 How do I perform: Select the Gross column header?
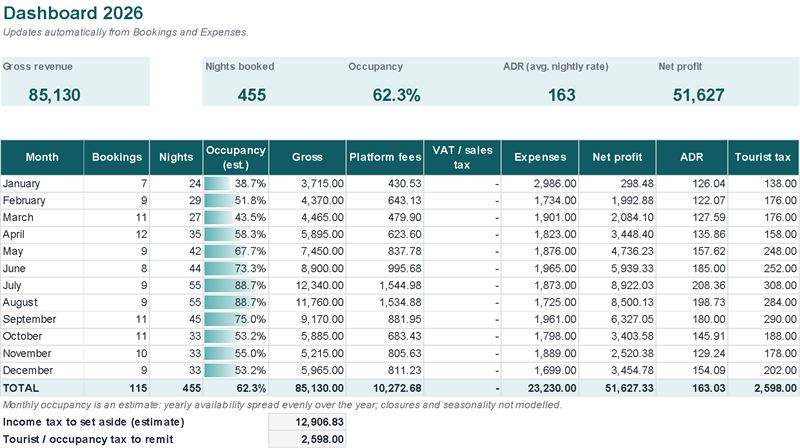click(307, 158)
